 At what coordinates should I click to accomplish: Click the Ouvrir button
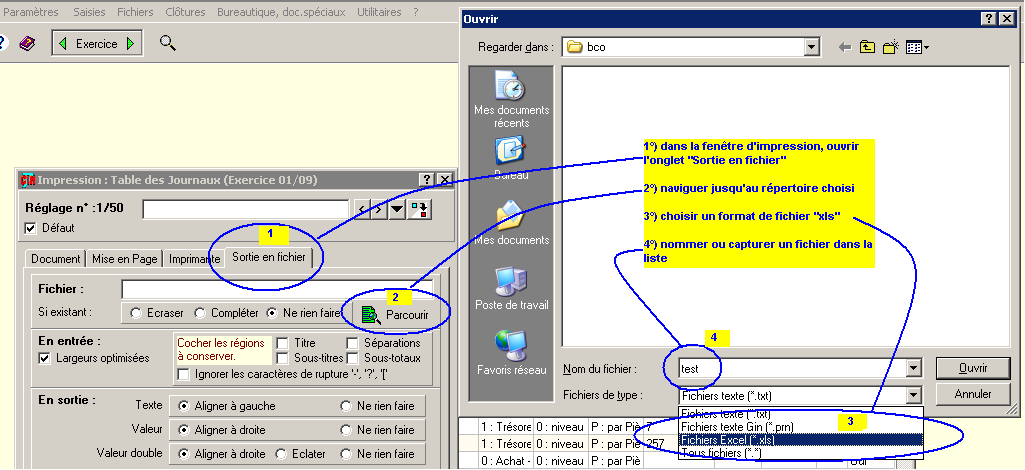[973, 368]
